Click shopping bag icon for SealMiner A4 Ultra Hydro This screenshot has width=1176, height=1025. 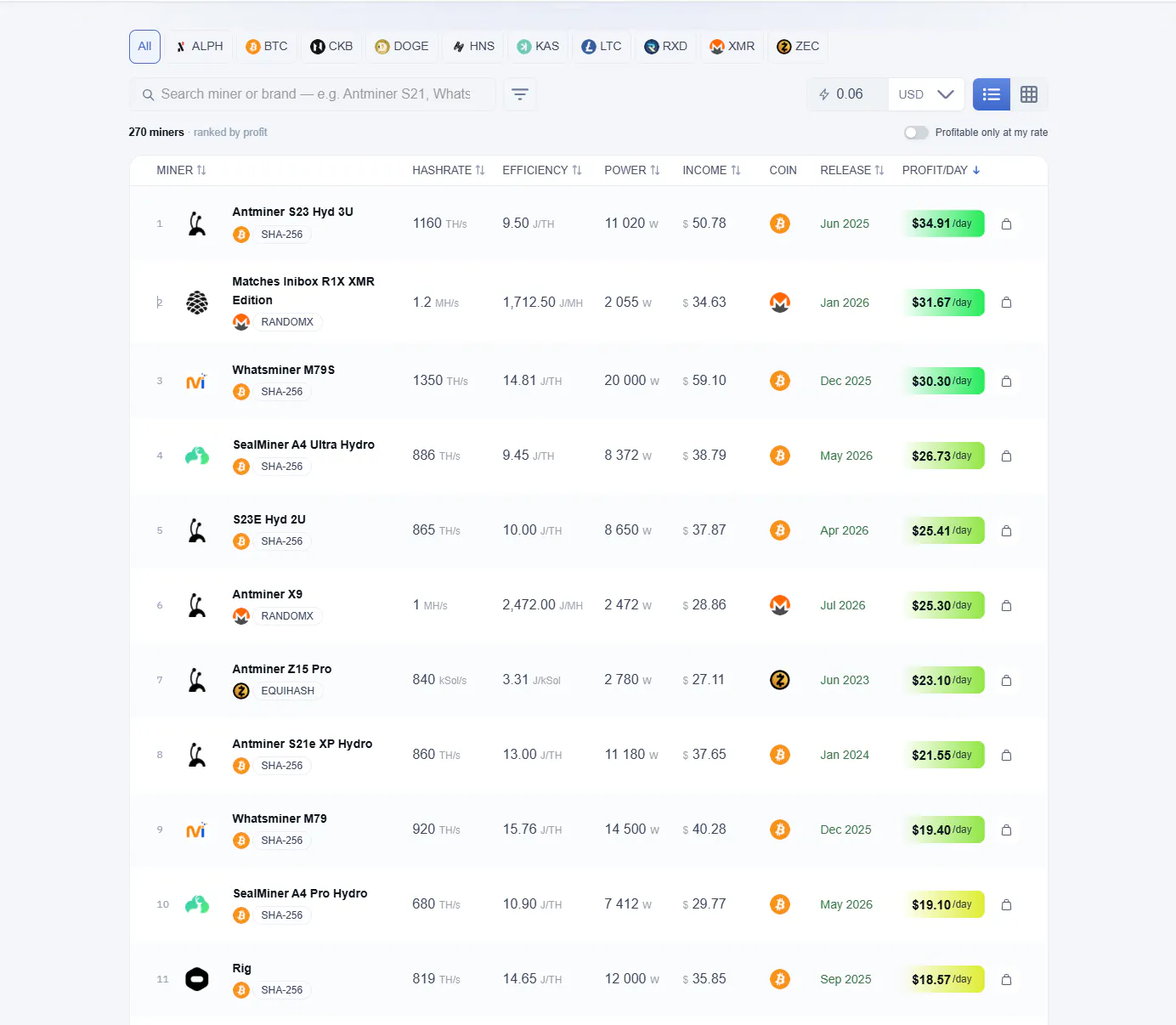click(x=1006, y=456)
